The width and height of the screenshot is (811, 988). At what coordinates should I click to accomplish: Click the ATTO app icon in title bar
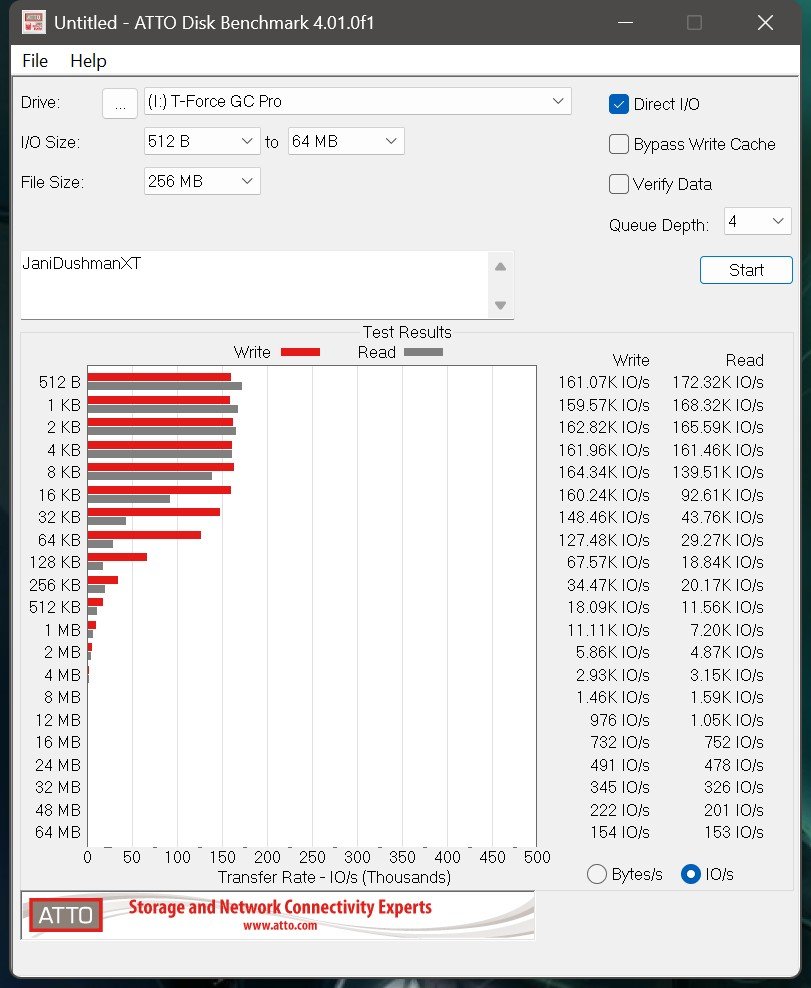pyautogui.click(x=33, y=23)
